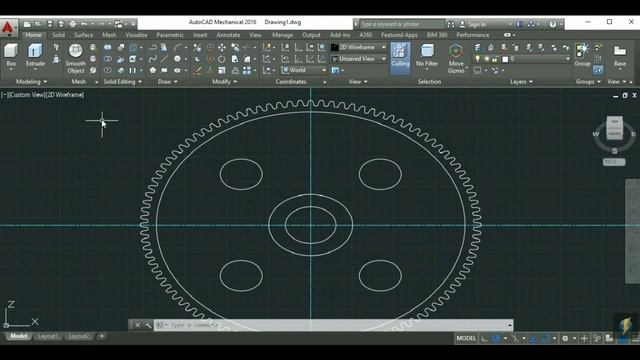Click the Help question mark icon
Viewport: 640px width, 360px height.
553,24
